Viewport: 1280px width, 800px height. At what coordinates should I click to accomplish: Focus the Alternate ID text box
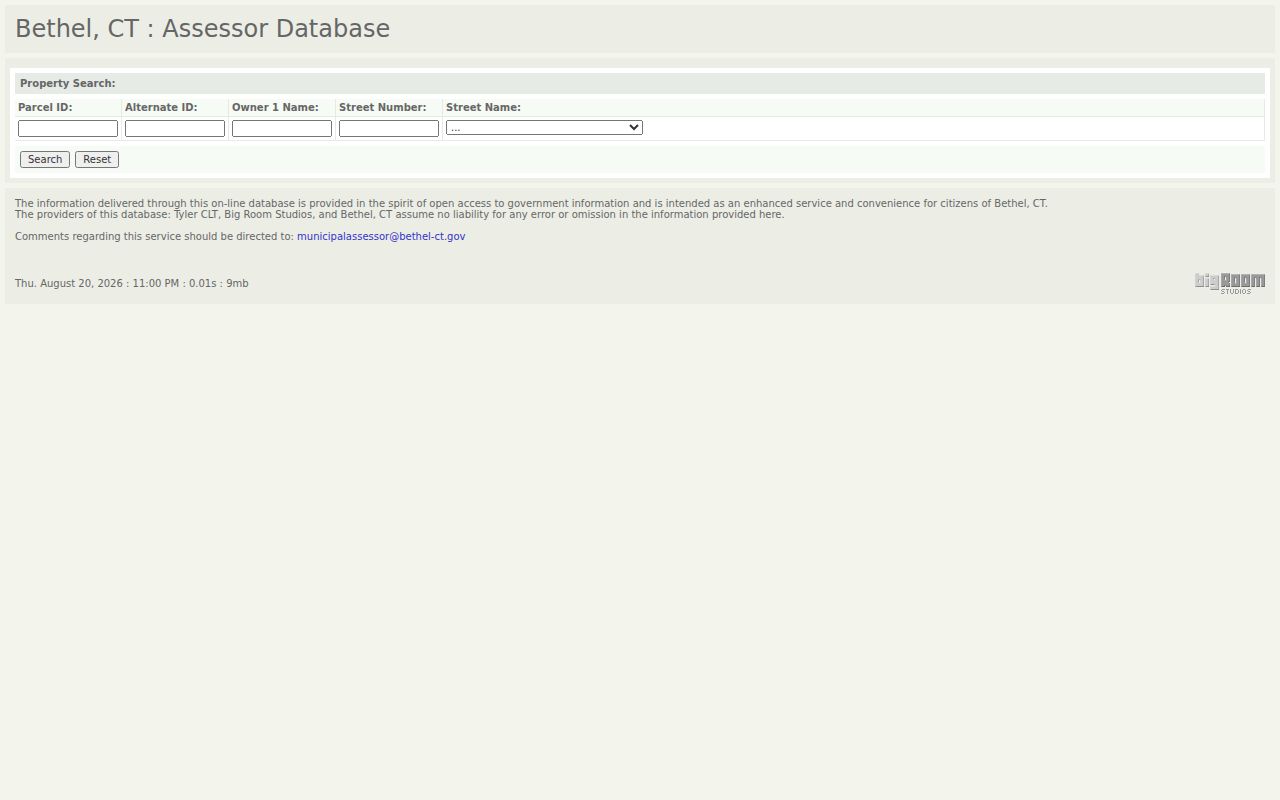click(175, 128)
